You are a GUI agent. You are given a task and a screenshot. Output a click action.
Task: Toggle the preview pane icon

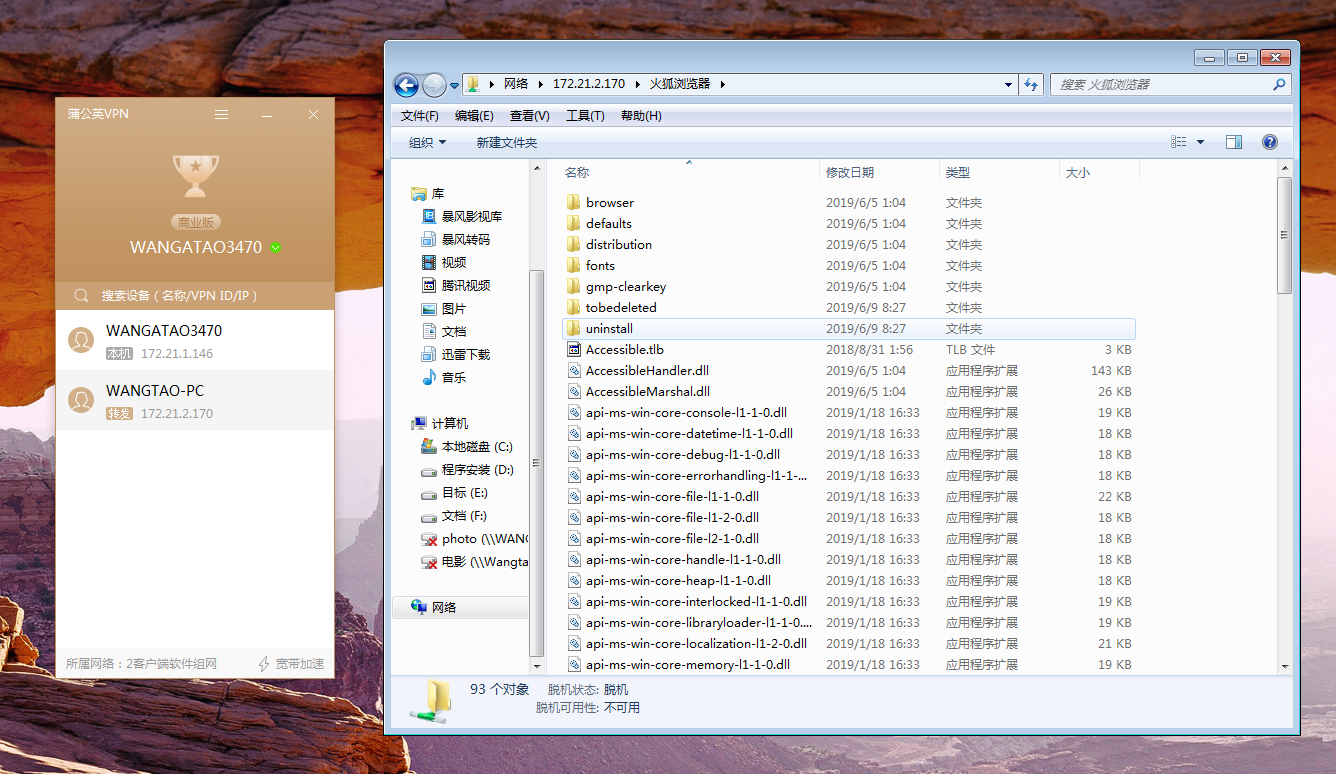tap(1233, 143)
